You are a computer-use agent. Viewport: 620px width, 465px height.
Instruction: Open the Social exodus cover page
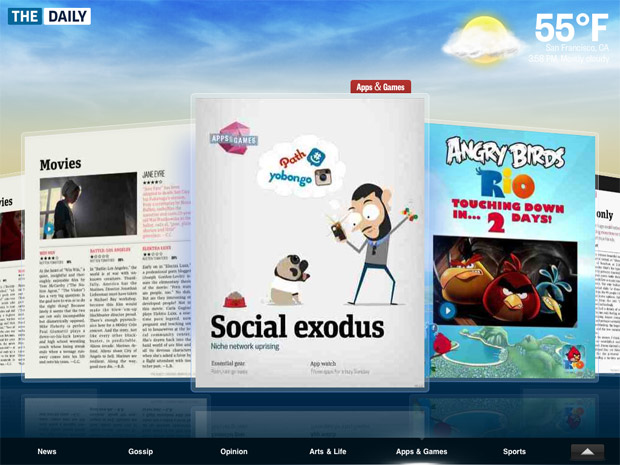[x=310, y=243]
